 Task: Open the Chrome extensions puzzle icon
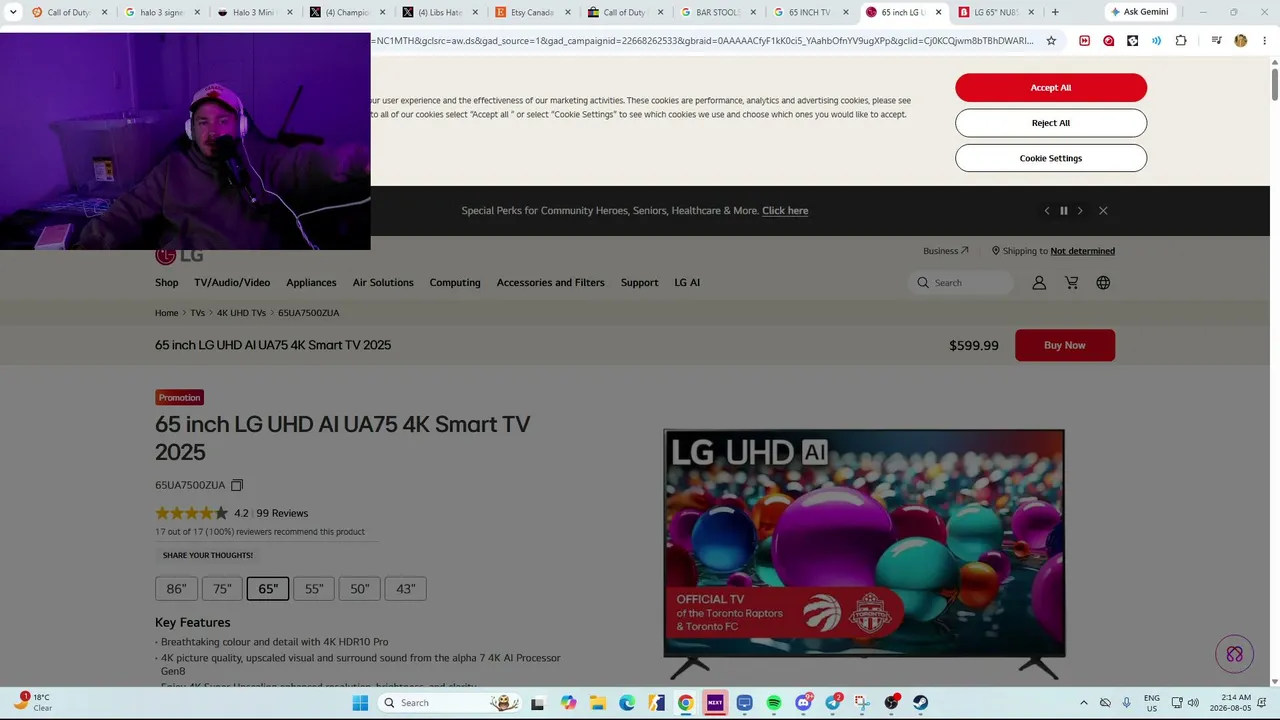point(1181,41)
